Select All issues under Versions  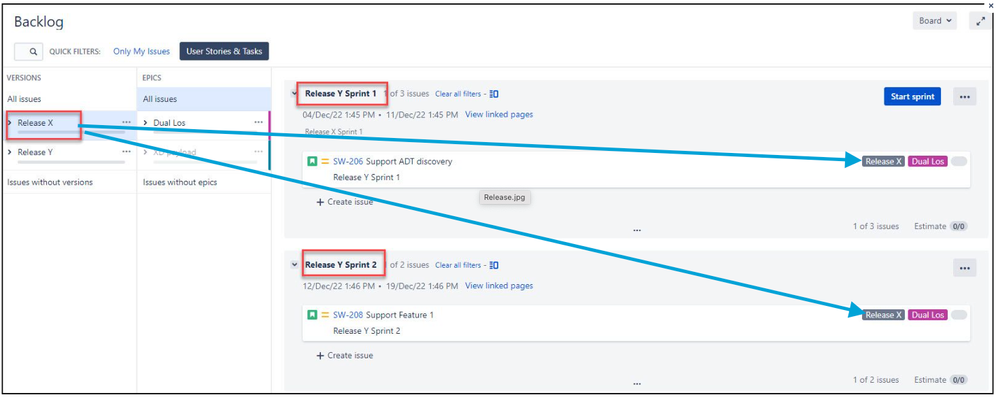pos(24,99)
